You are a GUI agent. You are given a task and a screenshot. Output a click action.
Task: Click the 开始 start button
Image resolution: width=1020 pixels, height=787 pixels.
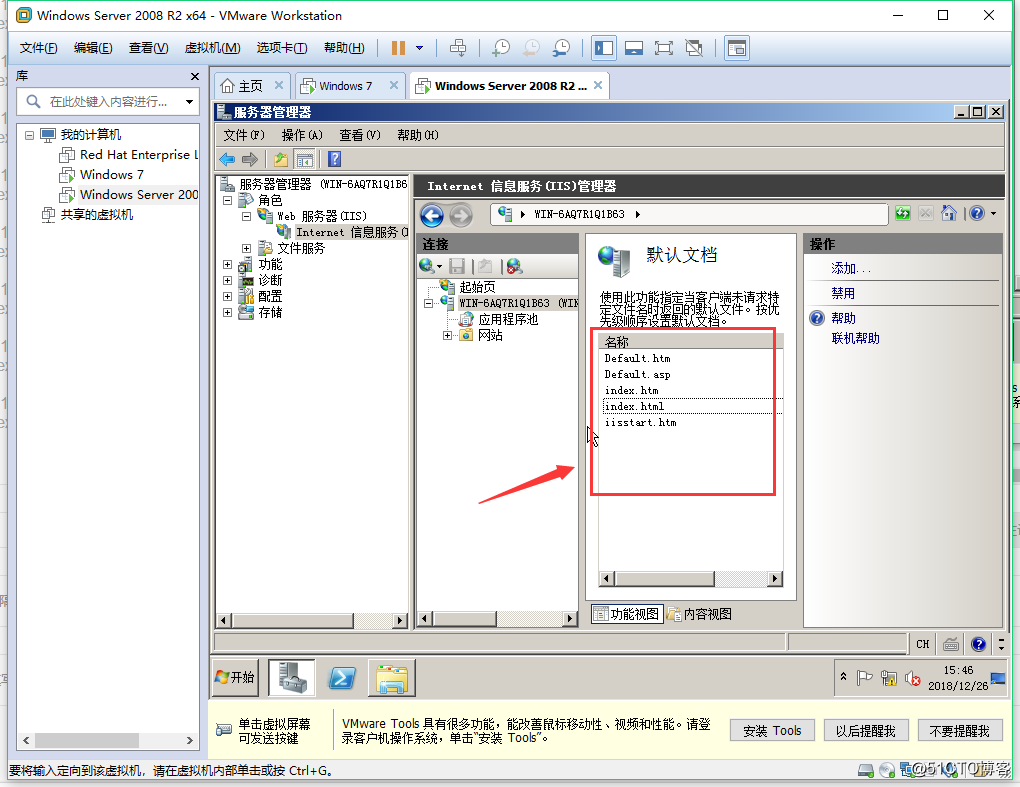click(235, 678)
